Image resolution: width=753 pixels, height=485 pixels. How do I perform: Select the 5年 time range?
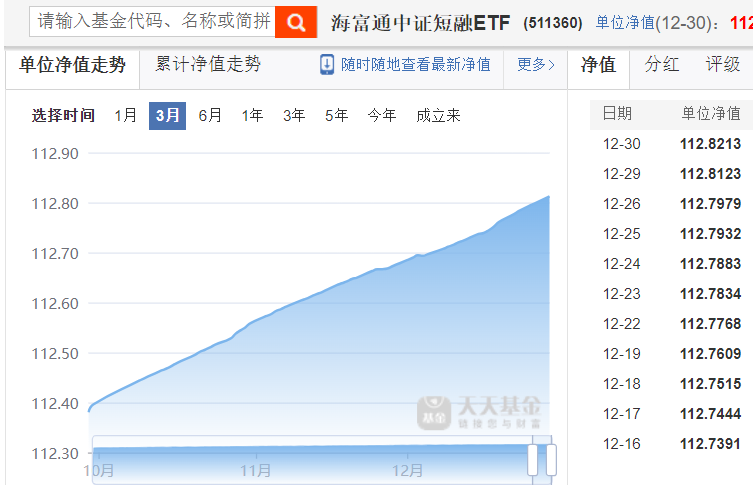point(336,115)
